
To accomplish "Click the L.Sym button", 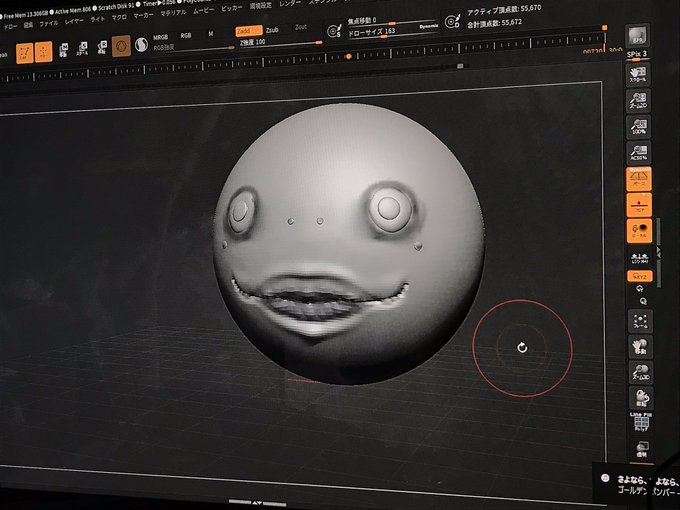I will point(640,258).
